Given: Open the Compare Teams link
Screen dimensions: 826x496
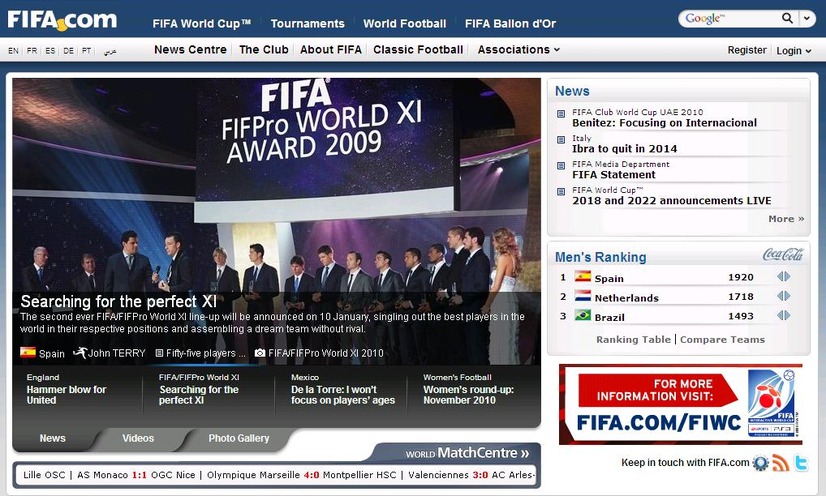Looking at the screenshot, I should [722, 340].
